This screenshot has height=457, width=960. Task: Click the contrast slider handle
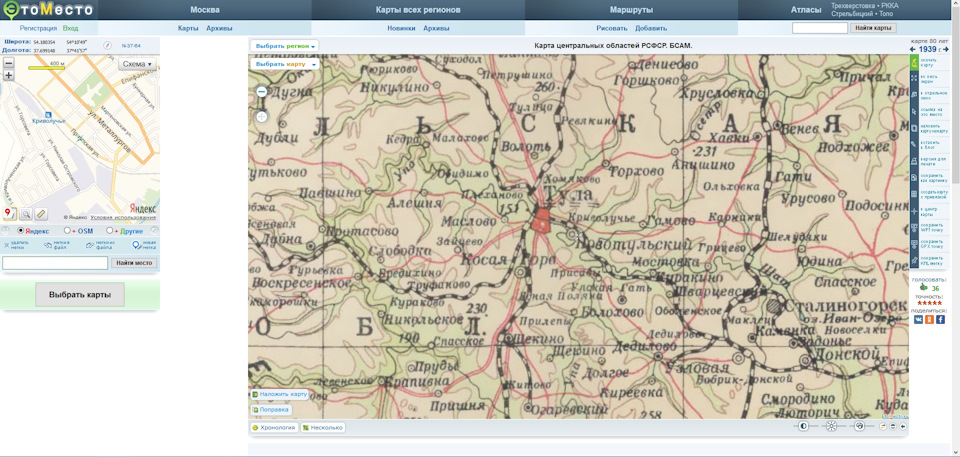(804, 426)
